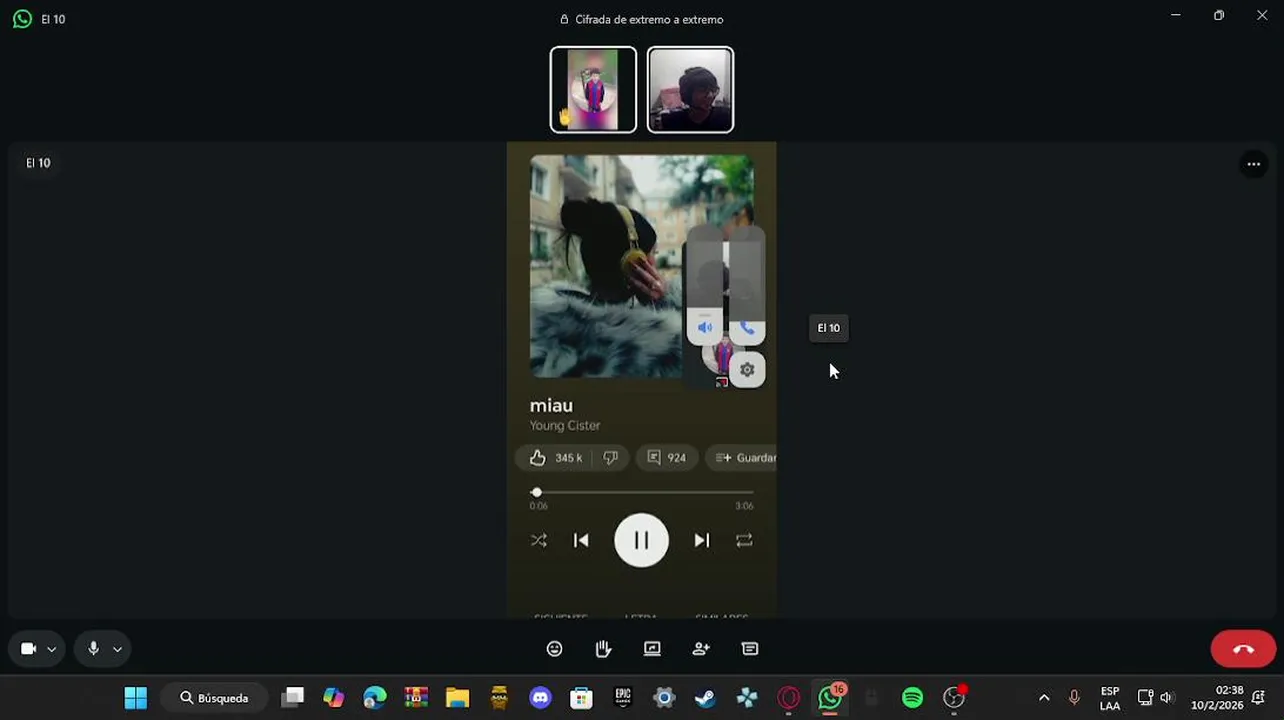Open the gear settings in the volume overlay
Image resolution: width=1284 pixels, height=720 pixels.
pyautogui.click(x=747, y=370)
